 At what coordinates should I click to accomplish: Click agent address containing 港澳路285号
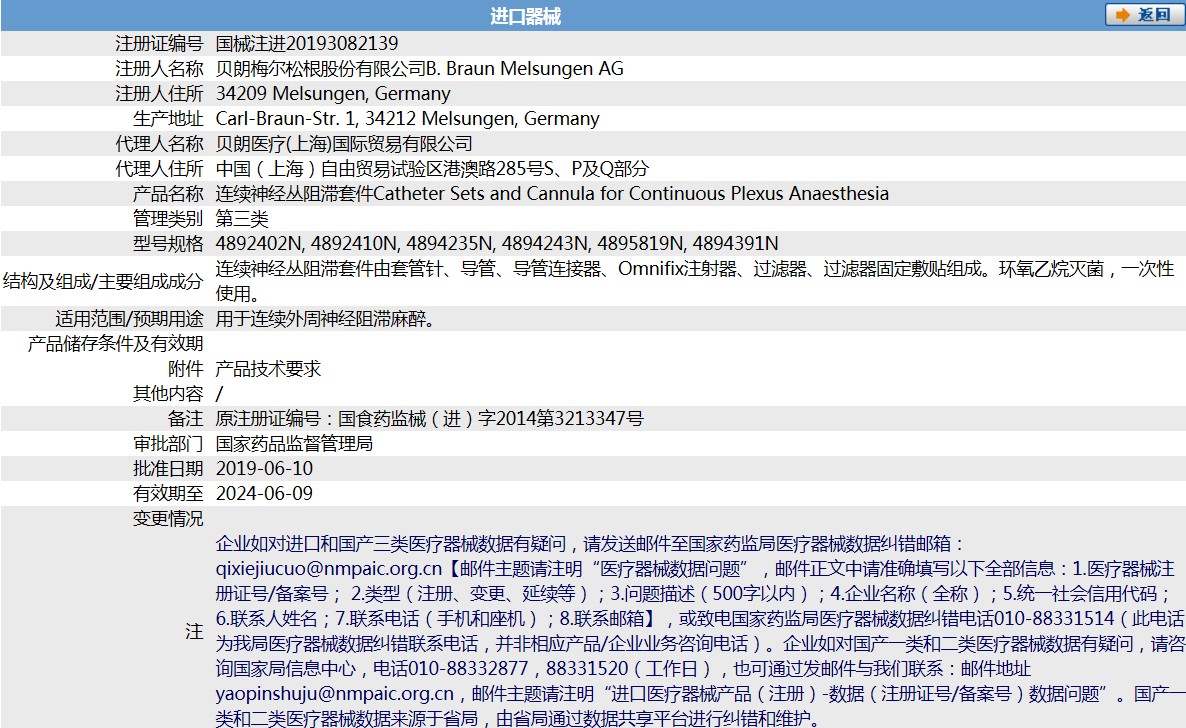pyautogui.click(x=432, y=168)
